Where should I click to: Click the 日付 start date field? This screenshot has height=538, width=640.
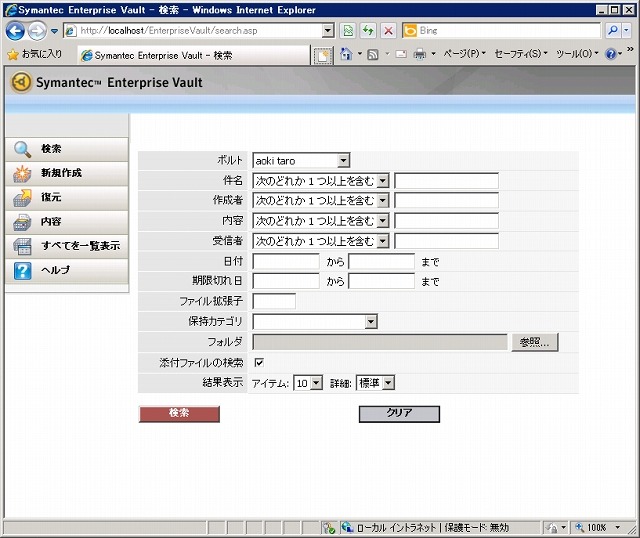[x=286, y=261]
